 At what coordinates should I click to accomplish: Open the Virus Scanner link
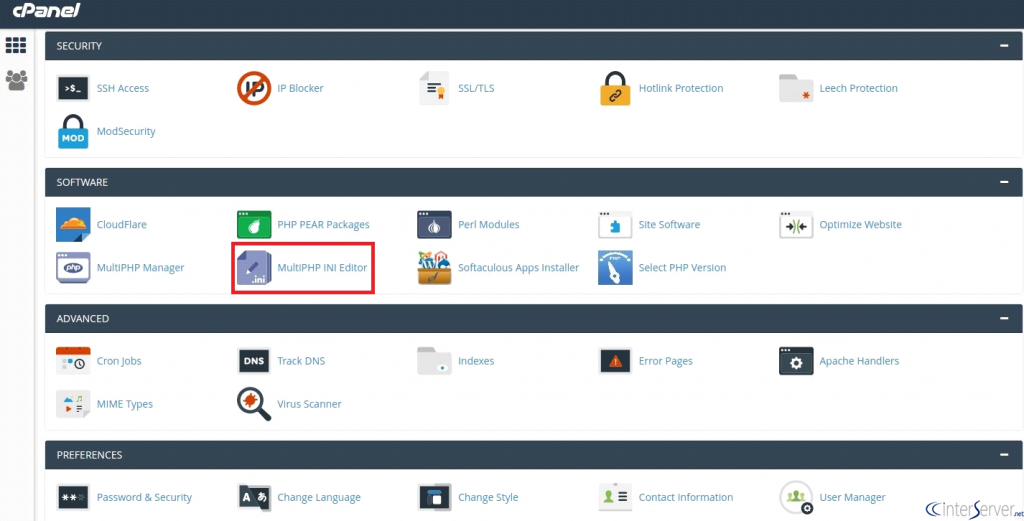click(x=310, y=404)
